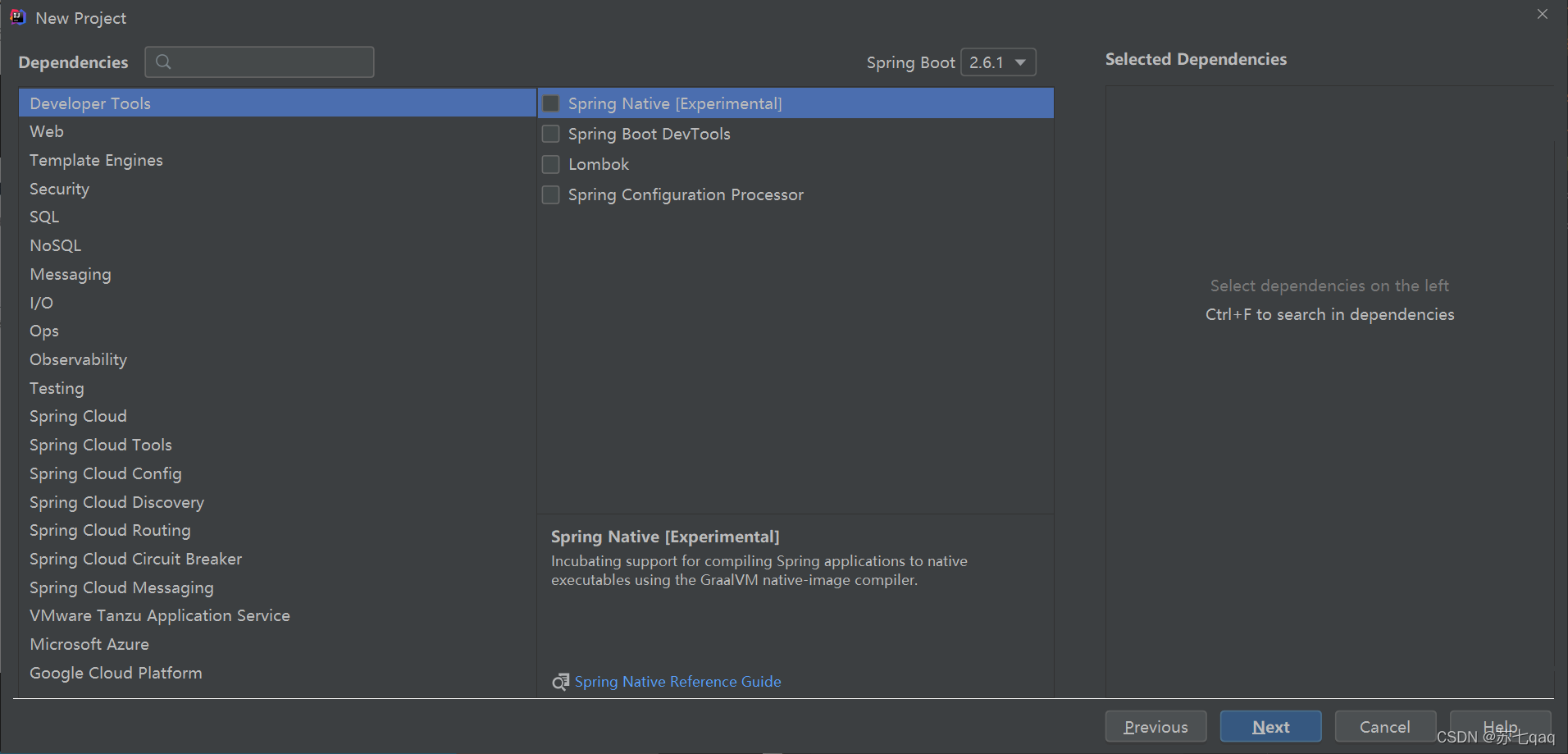Check Spring Native [Experimental] dependency
The height and width of the screenshot is (754, 1568).
(x=550, y=103)
